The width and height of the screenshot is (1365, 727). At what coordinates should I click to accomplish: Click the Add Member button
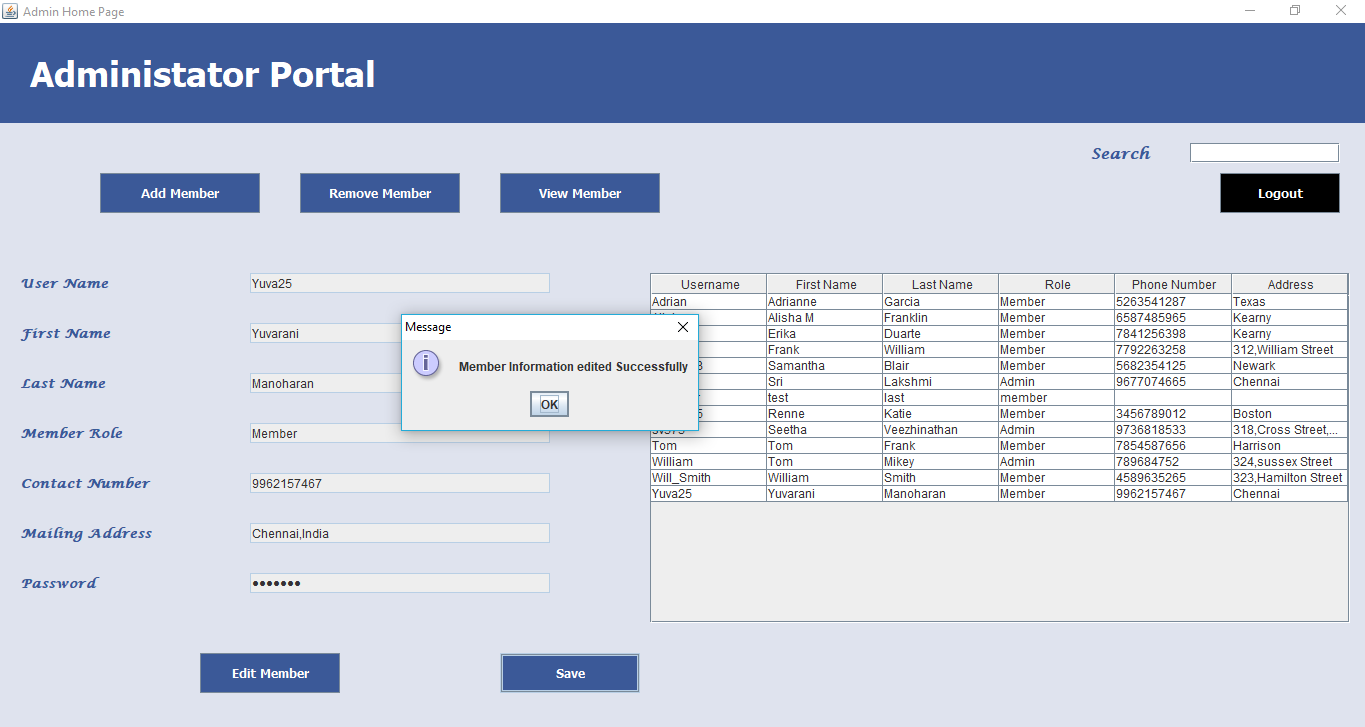pyautogui.click(x=180, y=193)
